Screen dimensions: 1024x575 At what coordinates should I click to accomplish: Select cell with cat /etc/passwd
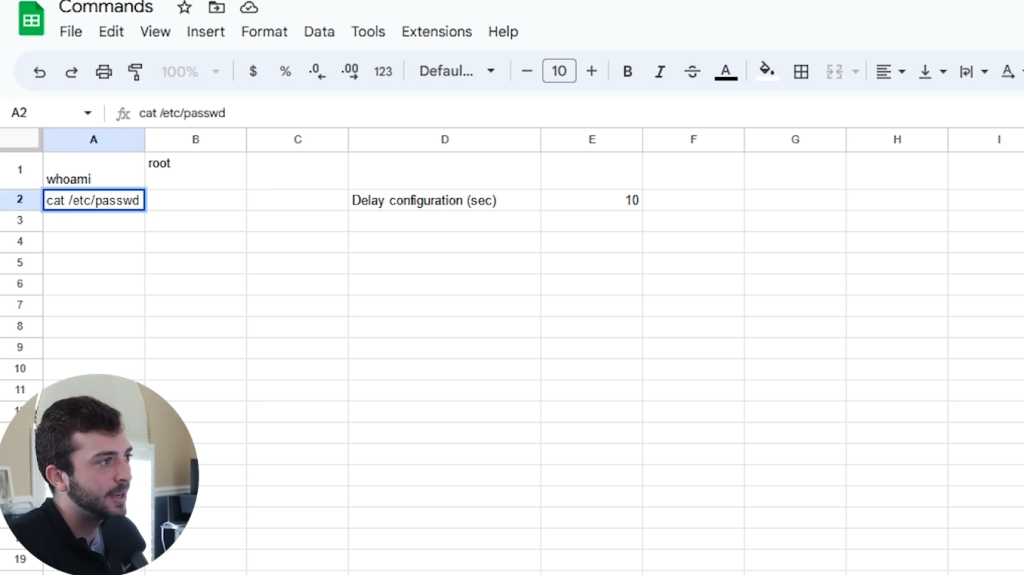(x=93, y=200)
